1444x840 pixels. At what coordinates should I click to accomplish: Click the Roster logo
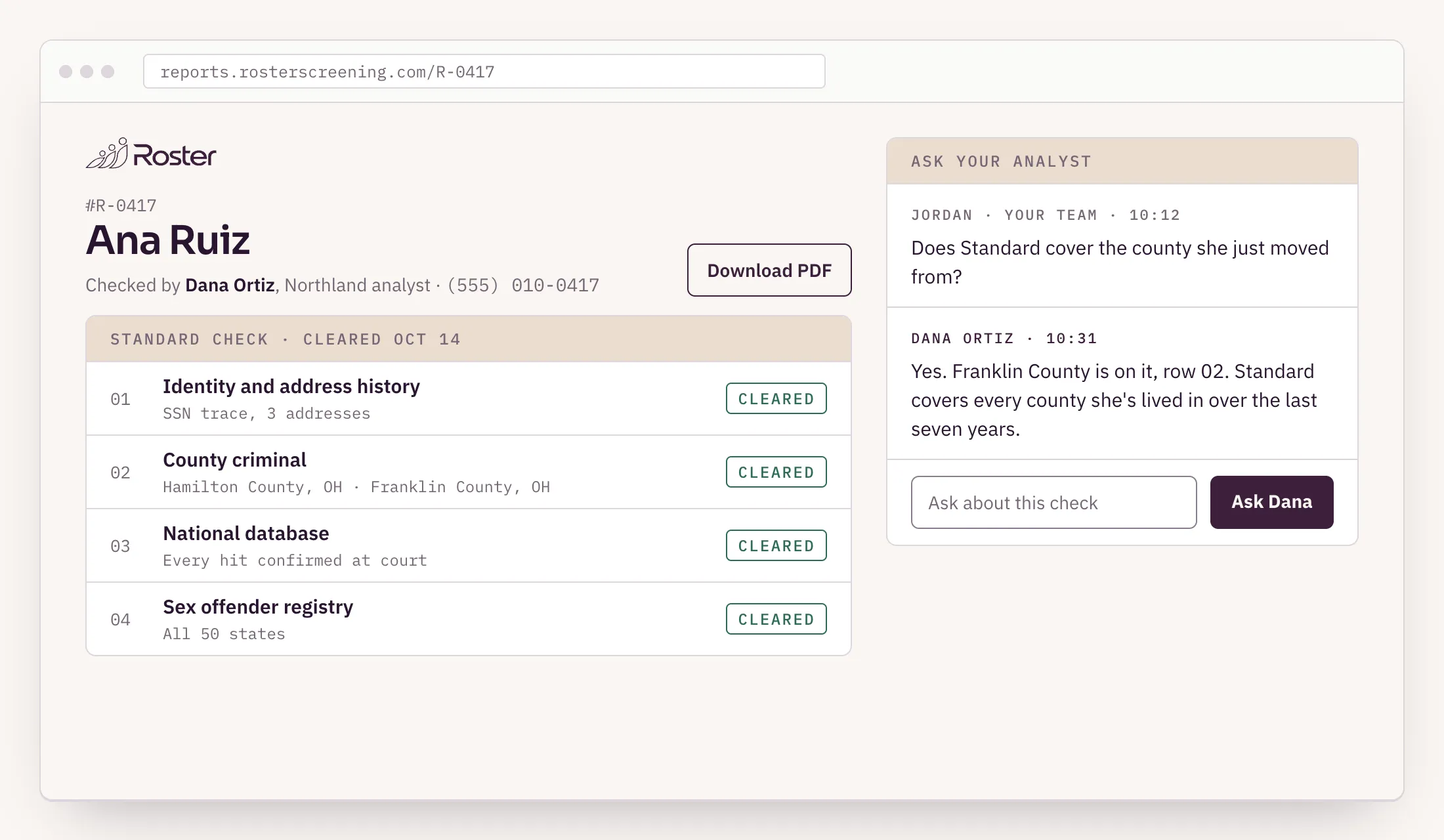[x=151, y=154]
